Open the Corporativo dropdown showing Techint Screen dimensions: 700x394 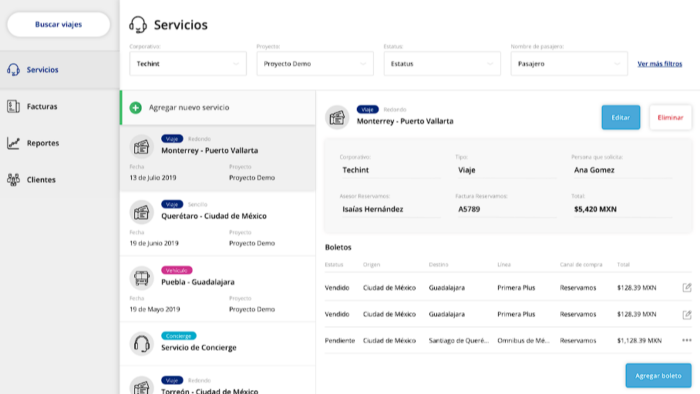coord(188,64)
